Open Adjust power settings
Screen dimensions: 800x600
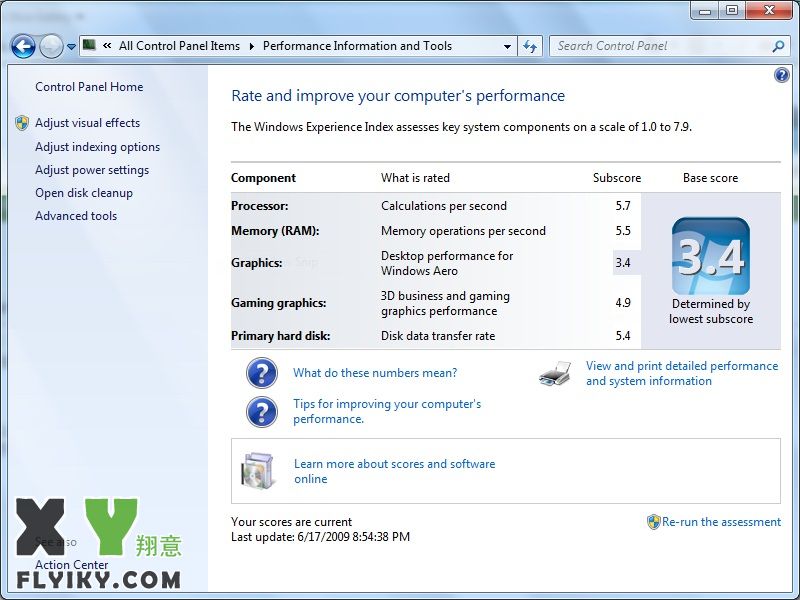coord(92,170)
